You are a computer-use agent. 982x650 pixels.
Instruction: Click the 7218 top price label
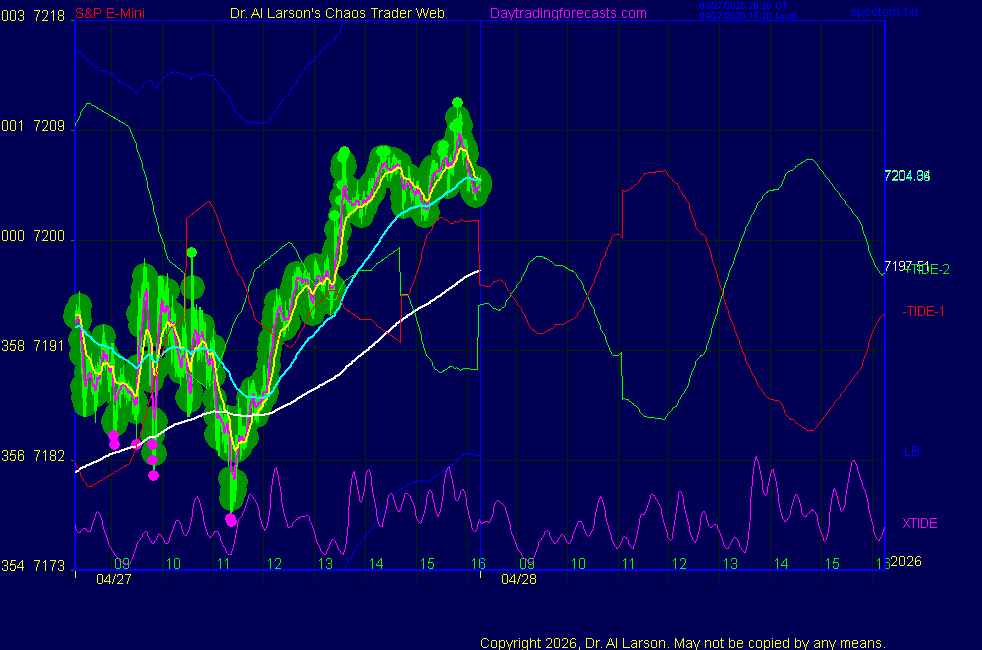point(49,16)
